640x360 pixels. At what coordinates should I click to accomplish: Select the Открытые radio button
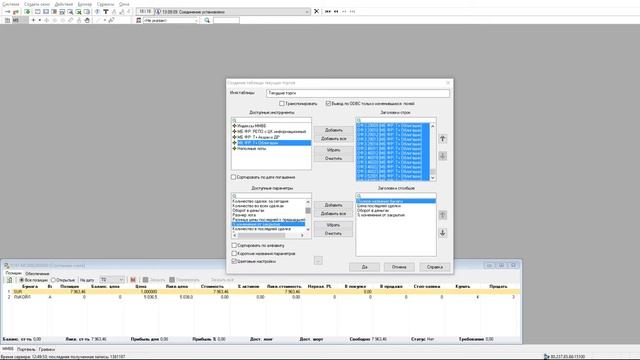[x=53, y=280]
